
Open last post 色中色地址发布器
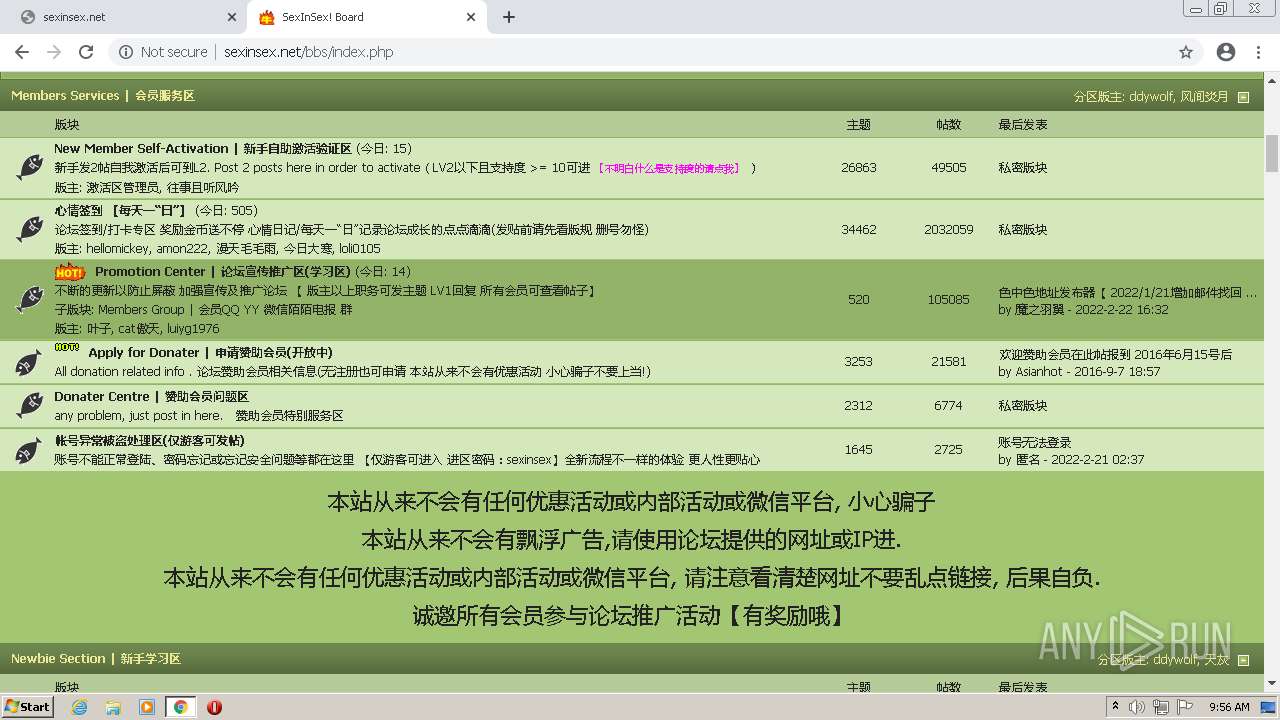point(1128,293)
